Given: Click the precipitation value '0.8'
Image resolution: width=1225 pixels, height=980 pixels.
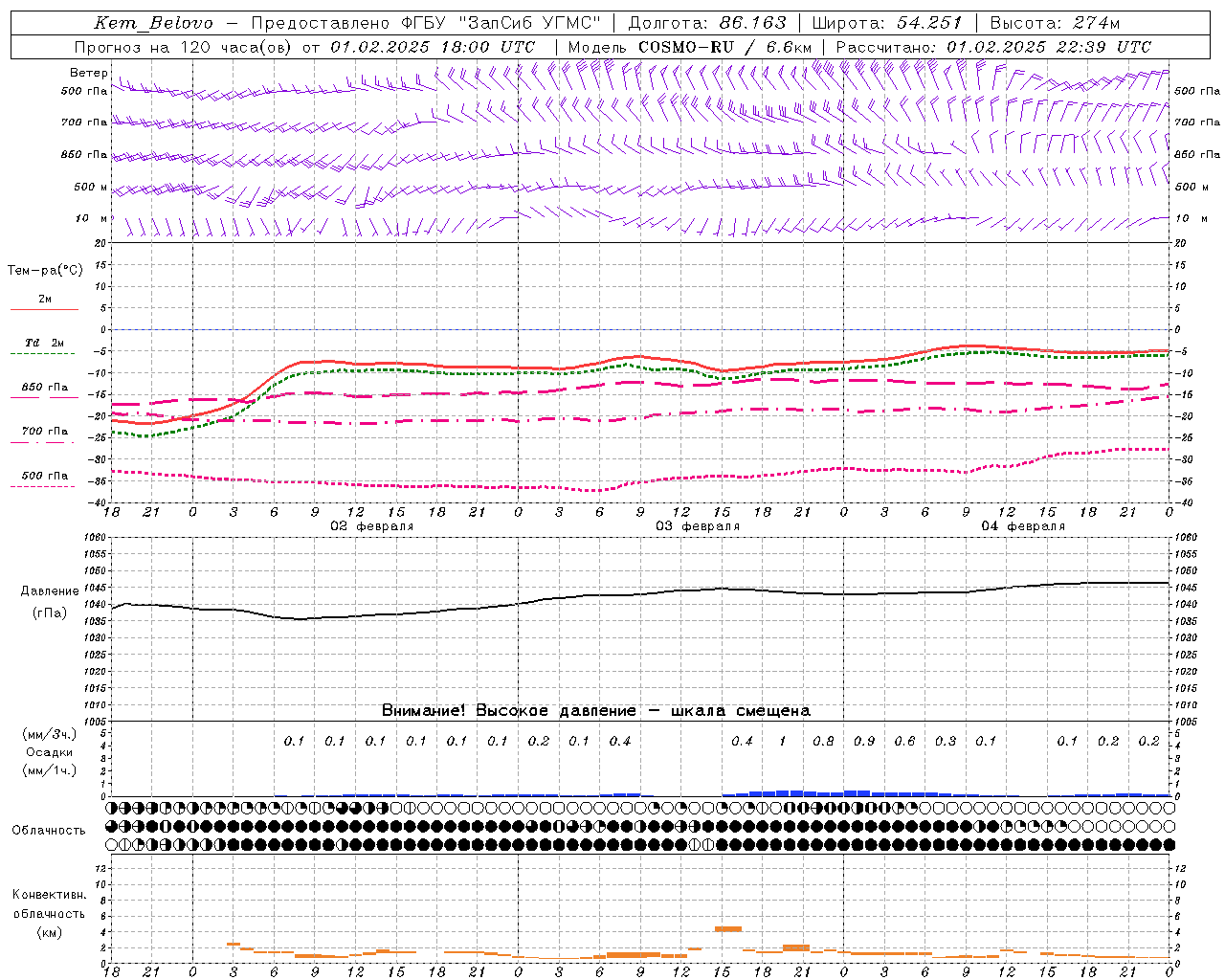Looking at the screenshot, I should tap(823, 741).
